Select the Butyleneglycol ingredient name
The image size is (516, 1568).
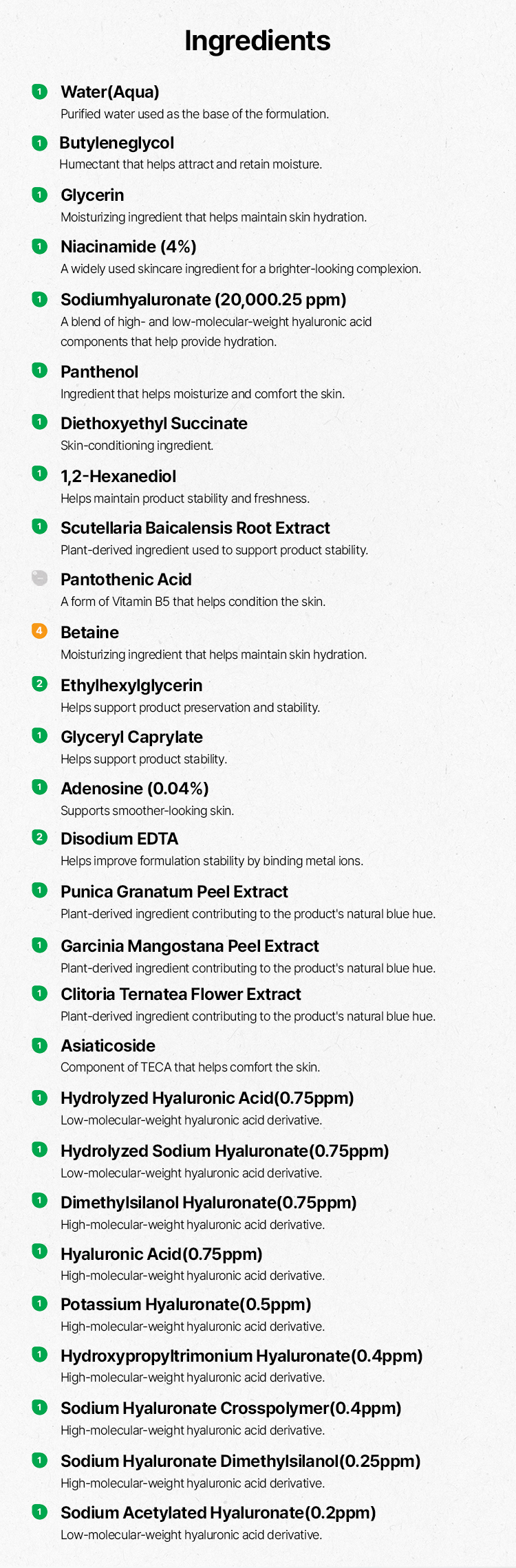(117, 143)
